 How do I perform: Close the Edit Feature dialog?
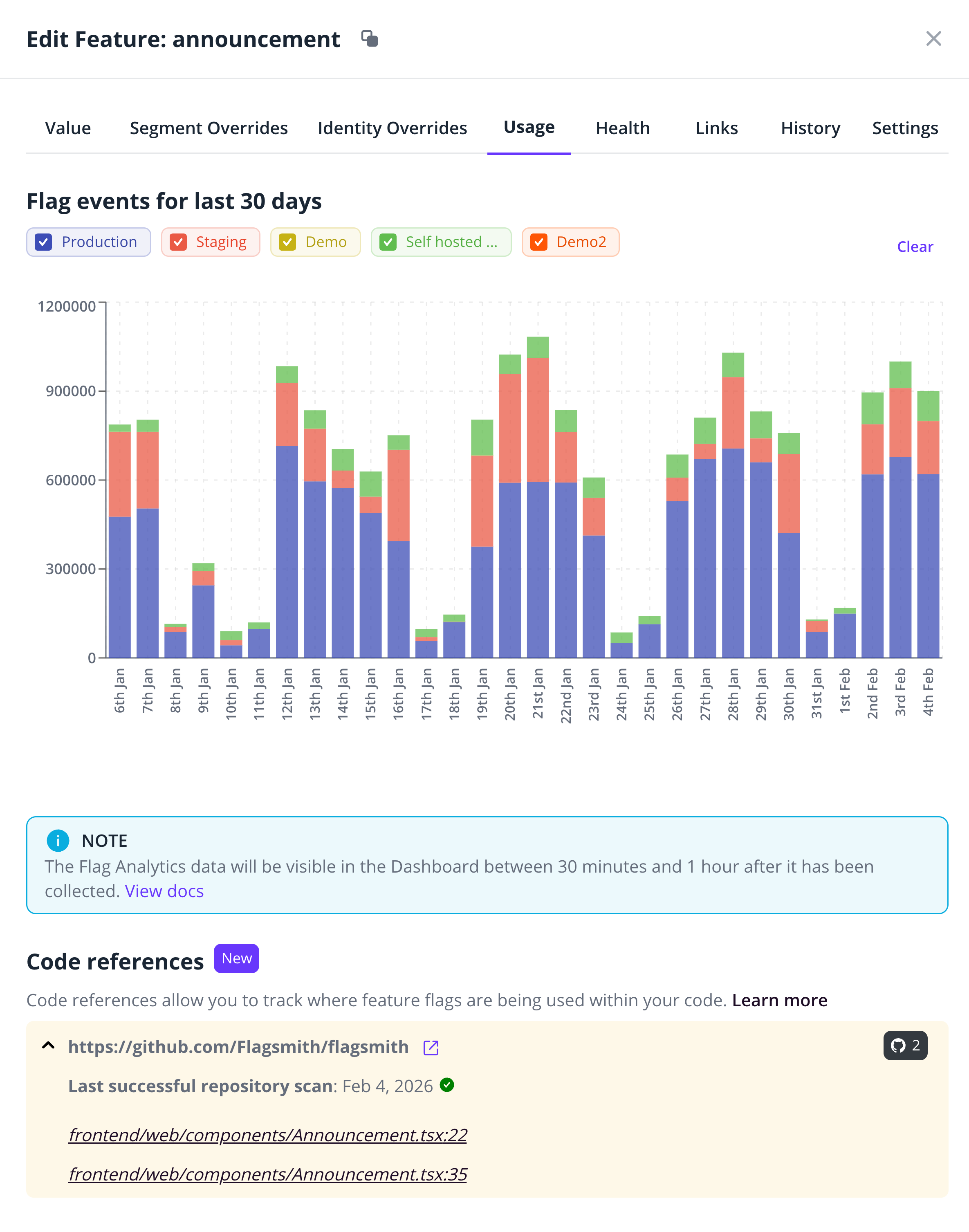click(x=933, y=38)
